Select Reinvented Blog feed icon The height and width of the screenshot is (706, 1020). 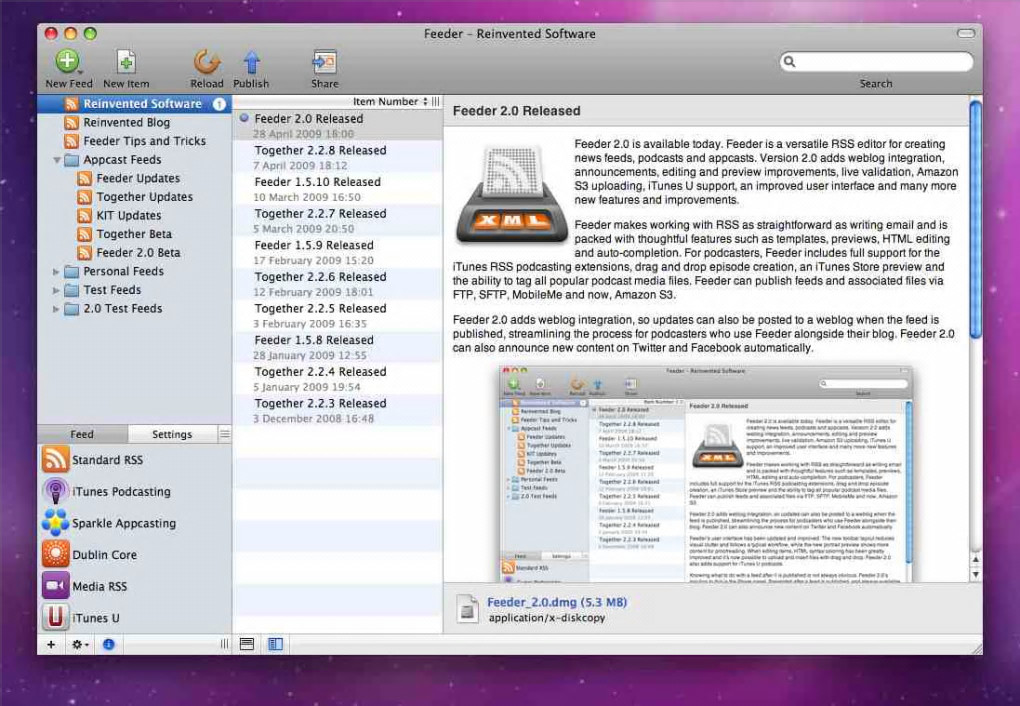click(x=72, y=122)
